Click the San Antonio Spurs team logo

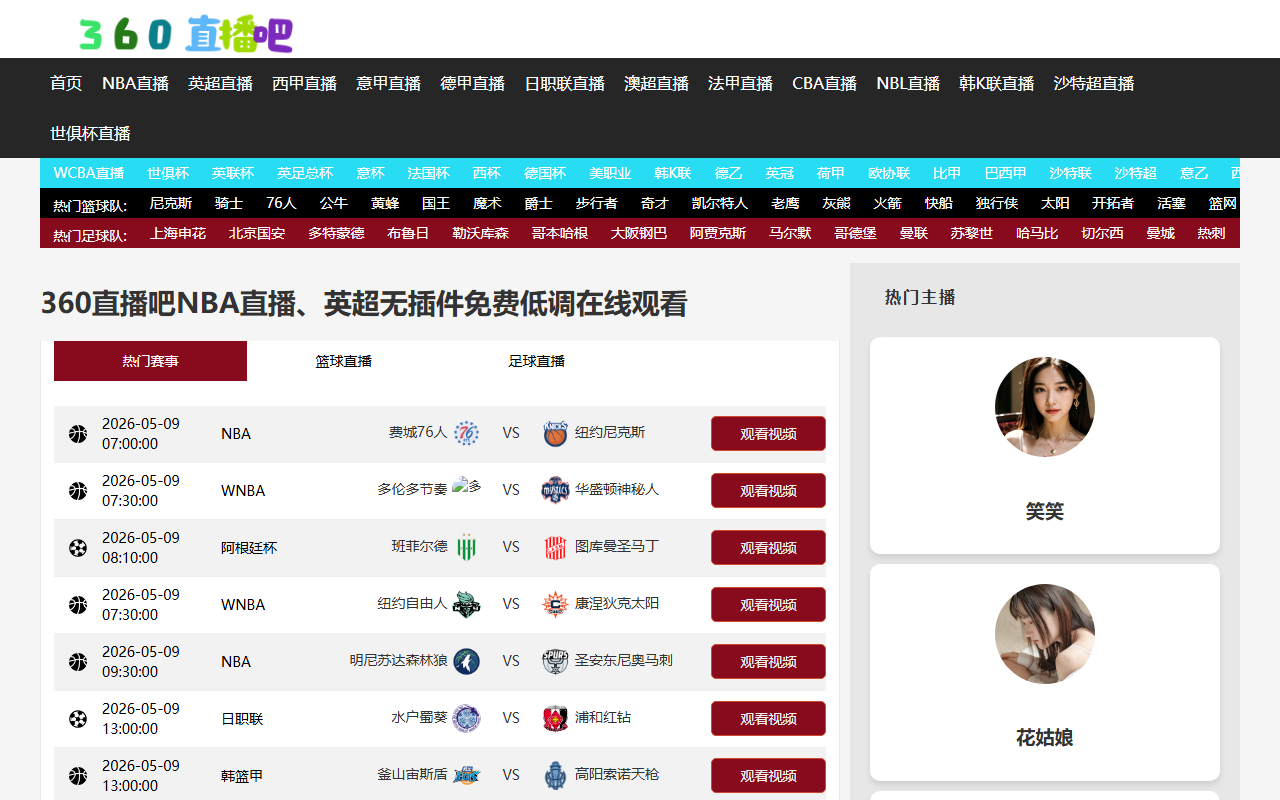555,661
